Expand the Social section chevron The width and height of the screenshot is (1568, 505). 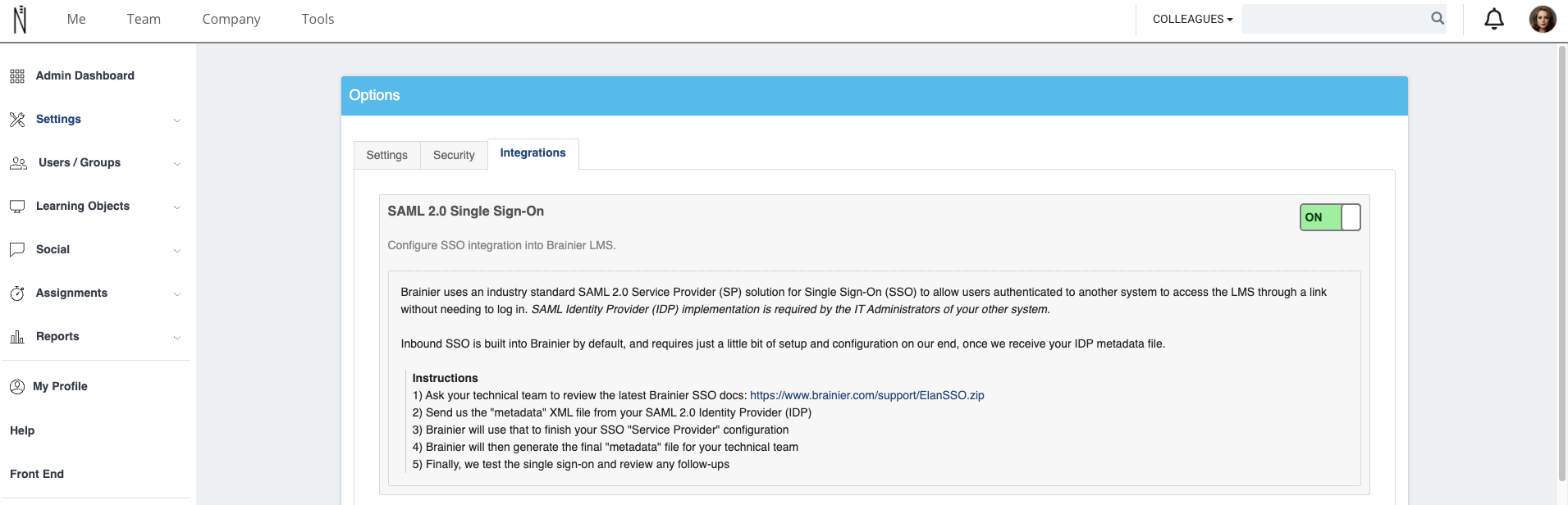pos(176,251)
